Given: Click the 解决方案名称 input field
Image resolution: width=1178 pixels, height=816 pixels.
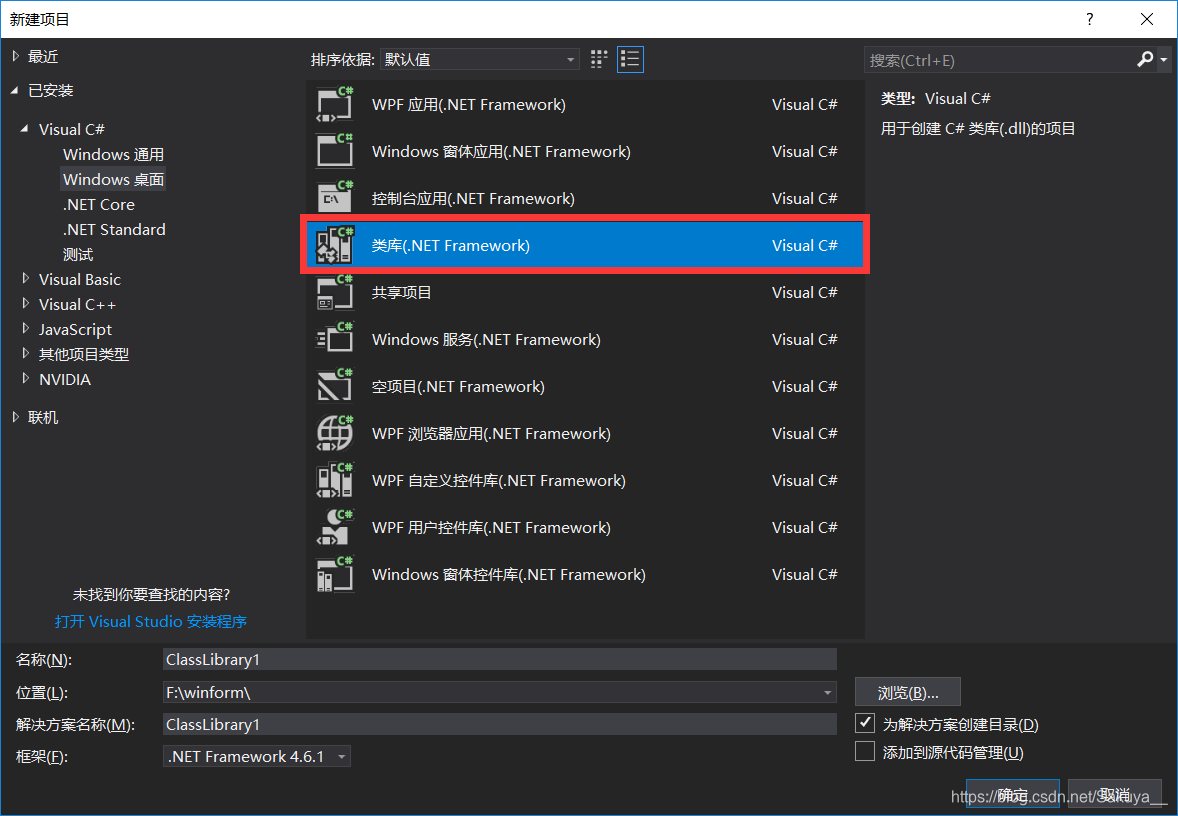Looking at the screenshot, I should [x=500, y=724].
